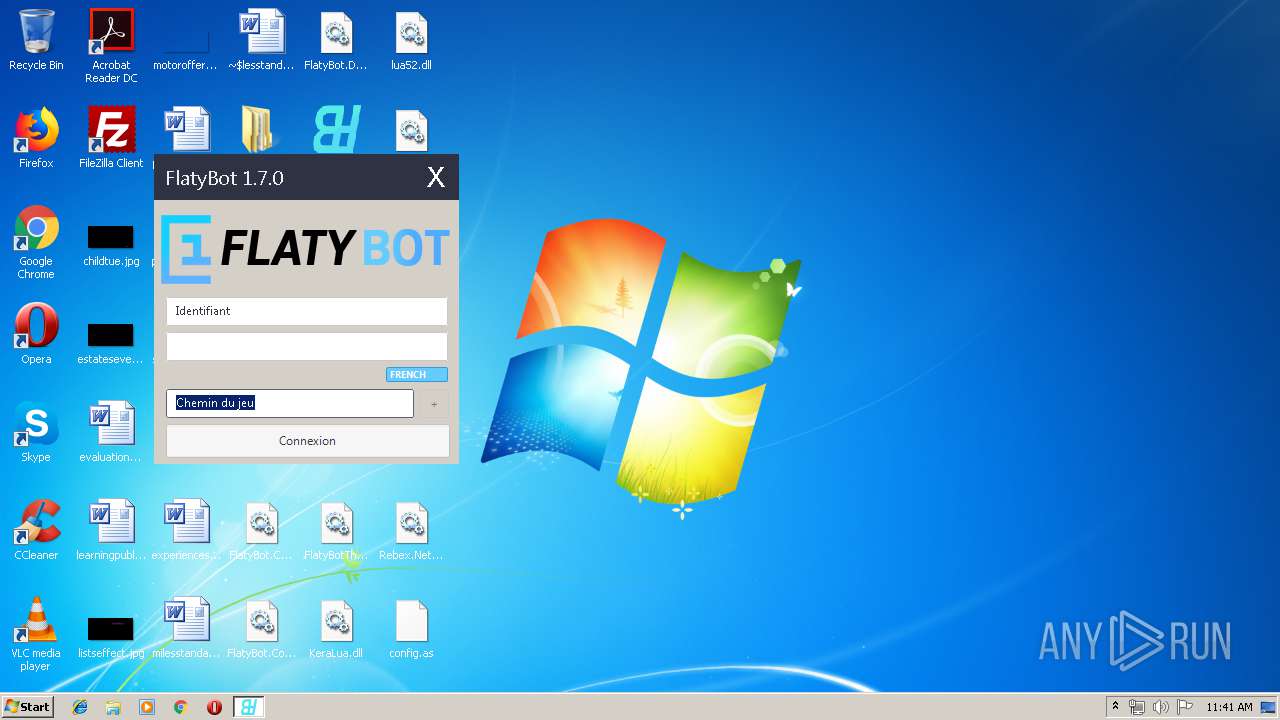Open the CCleaner desktop shortcut
The image size is (1280, 720).
(x=36, y=530)
